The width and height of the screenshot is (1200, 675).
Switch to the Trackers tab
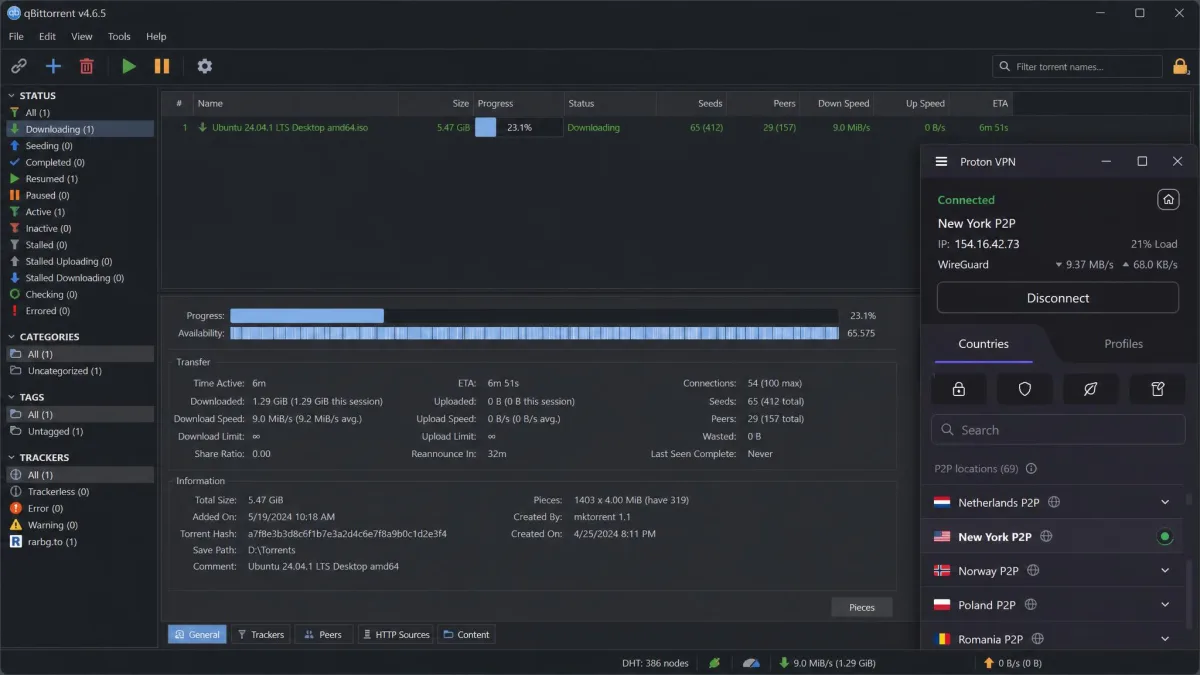coord(260,634)
